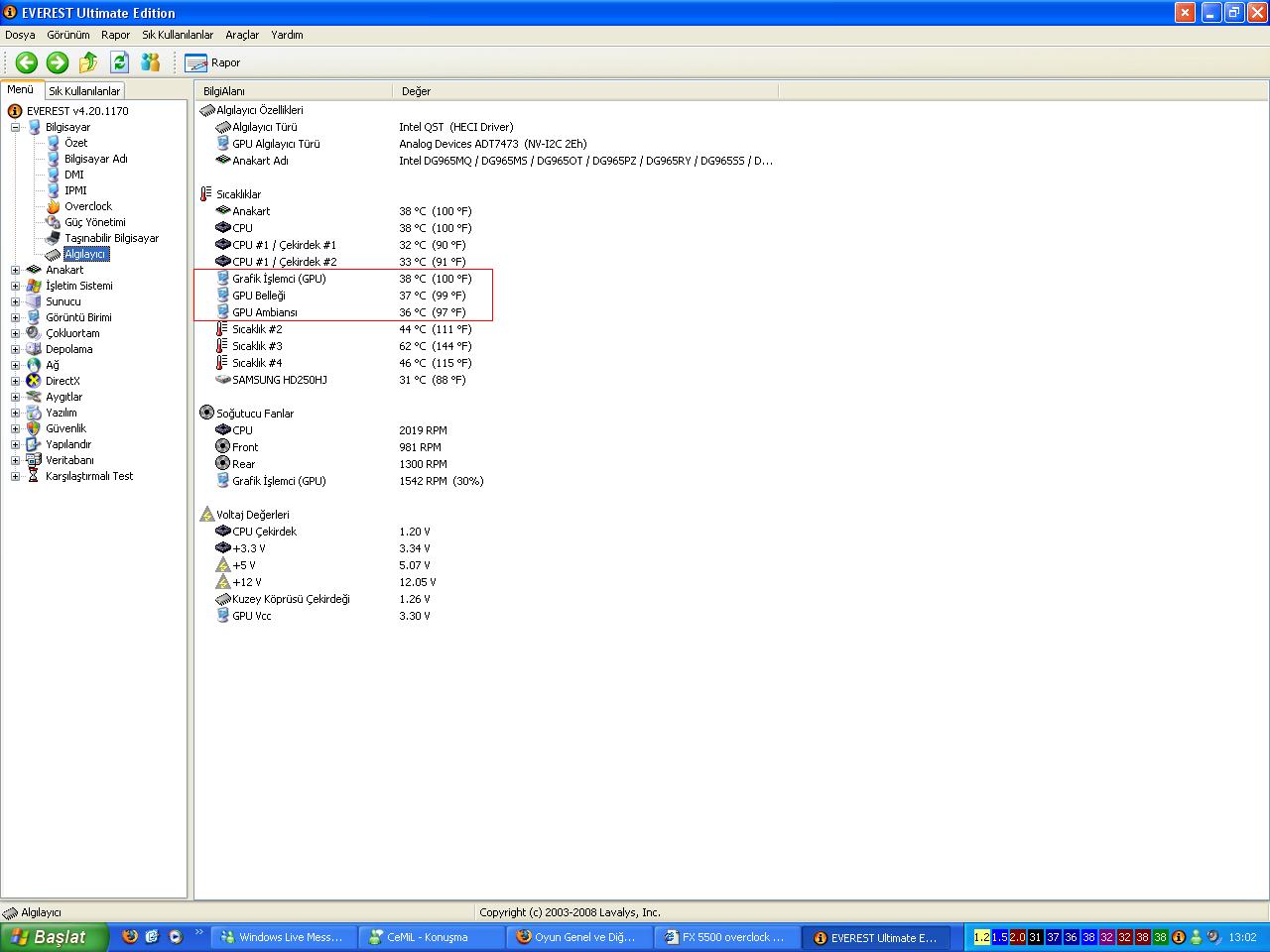The width and height of the screenshot is (1270, 952).
Task: Open the Araçlar menu
Action: (242, 35)
